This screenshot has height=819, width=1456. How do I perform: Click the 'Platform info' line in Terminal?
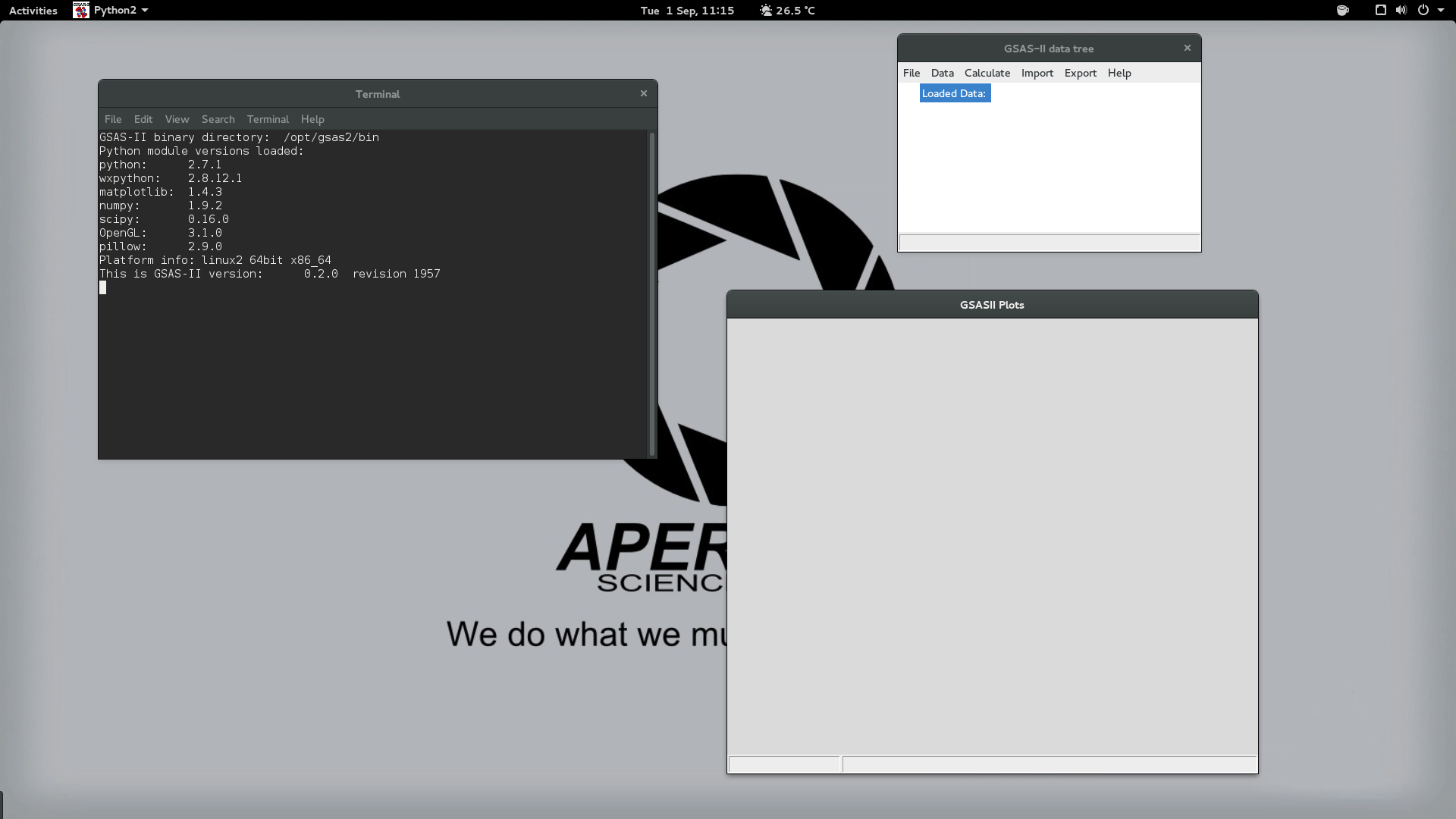tap(215, 260)
